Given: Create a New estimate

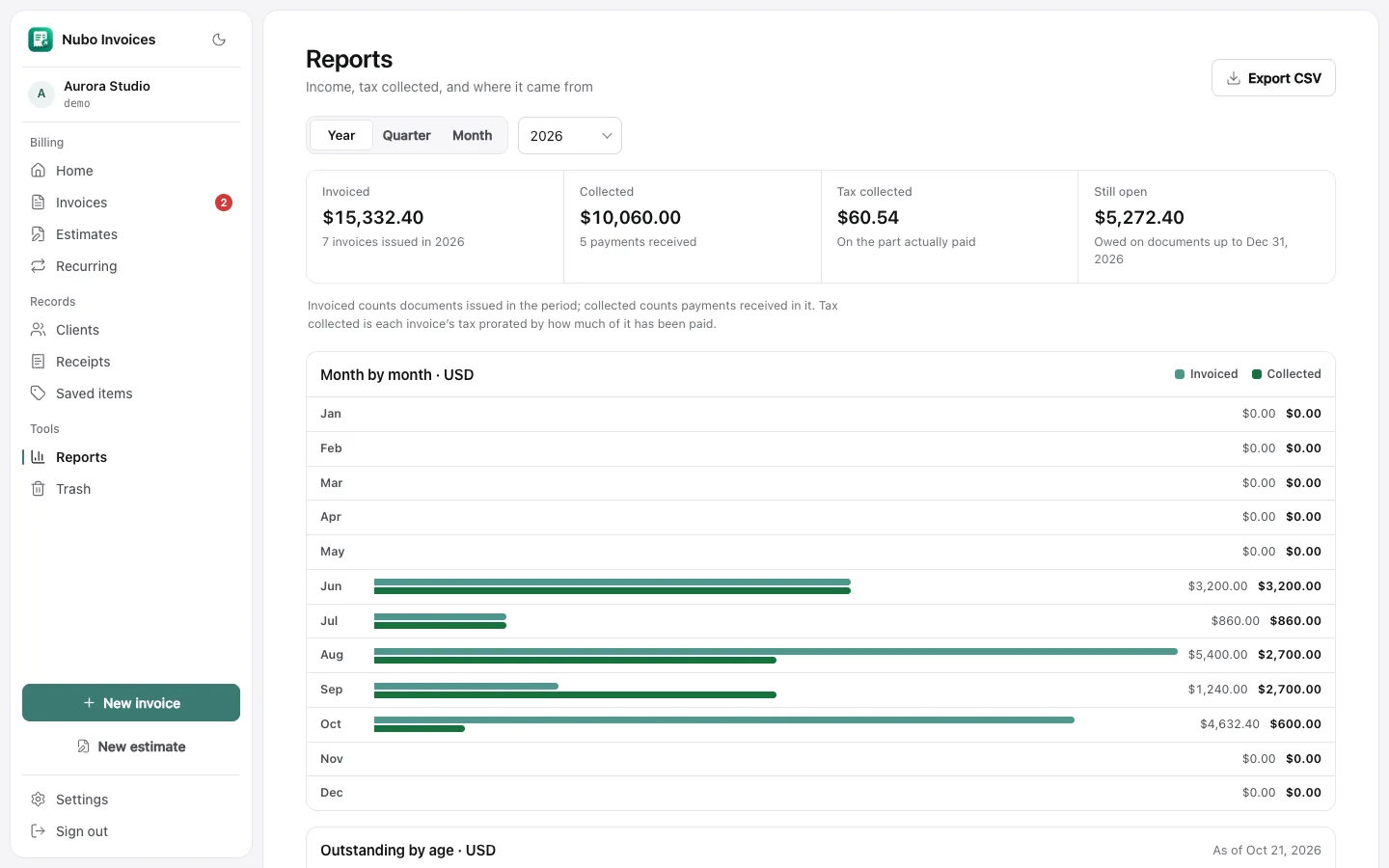Looking at the screenshot, I should coord(131,746).
